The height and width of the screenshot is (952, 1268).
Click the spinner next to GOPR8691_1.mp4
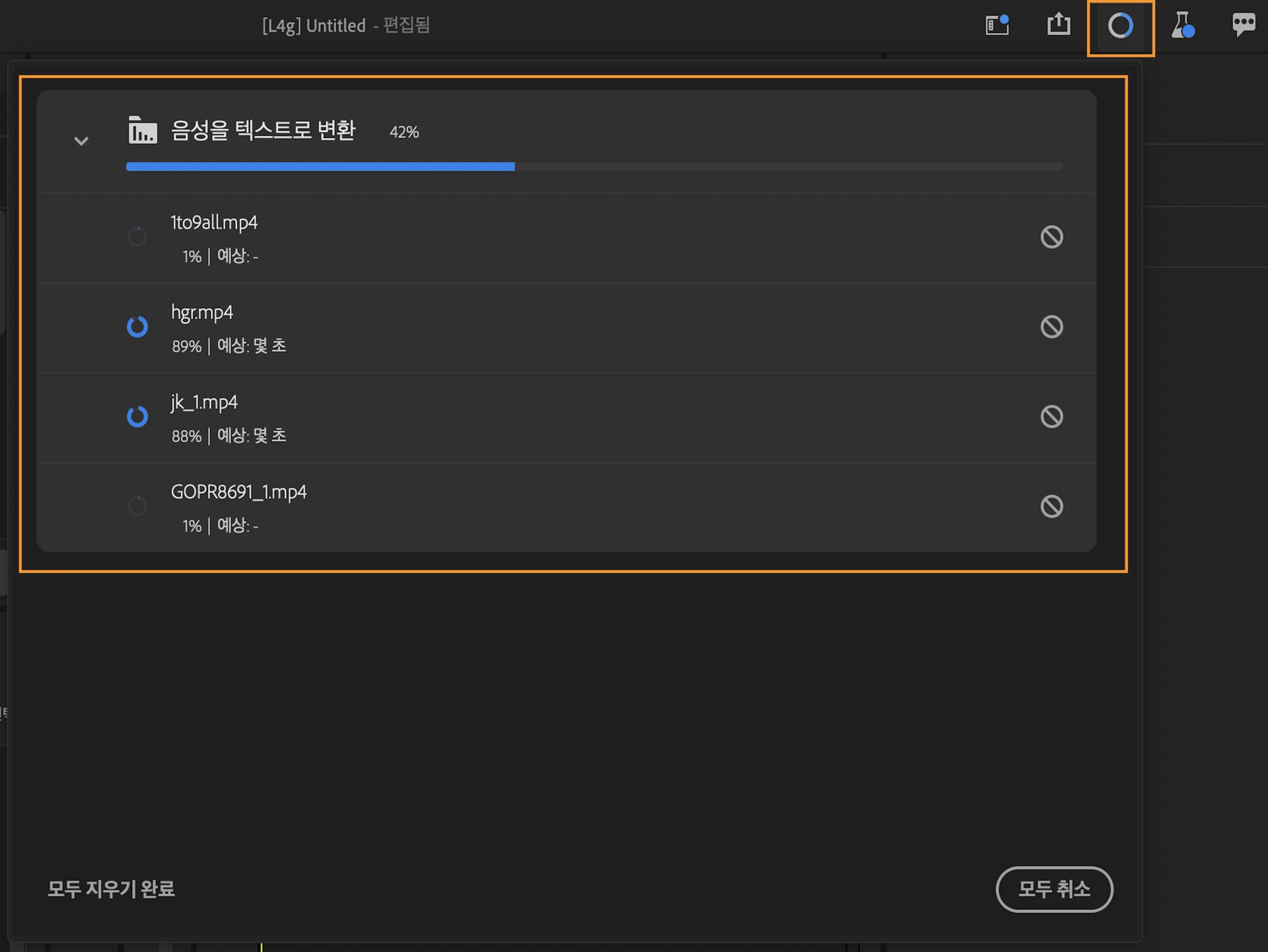pyautogui.click(x=137, y=506)
